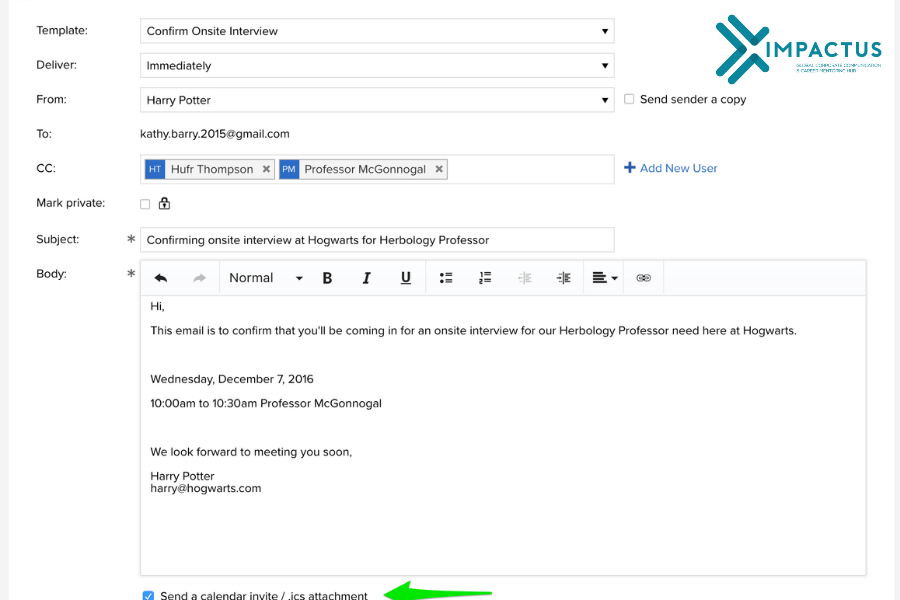Click the outdent icon
Viewport: 900px width, 600px height.
[525, 278]
